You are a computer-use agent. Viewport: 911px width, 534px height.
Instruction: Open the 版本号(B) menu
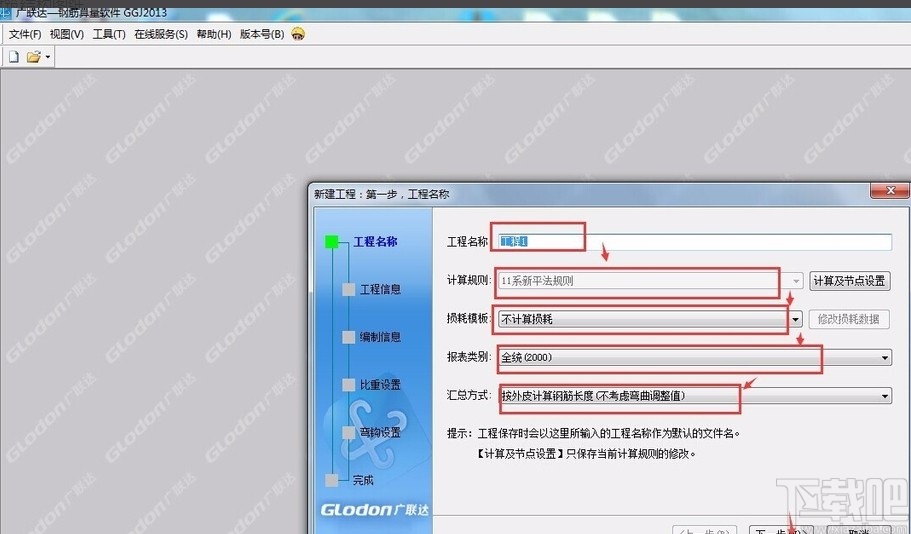pyautogui.click(x=262, y=34)
